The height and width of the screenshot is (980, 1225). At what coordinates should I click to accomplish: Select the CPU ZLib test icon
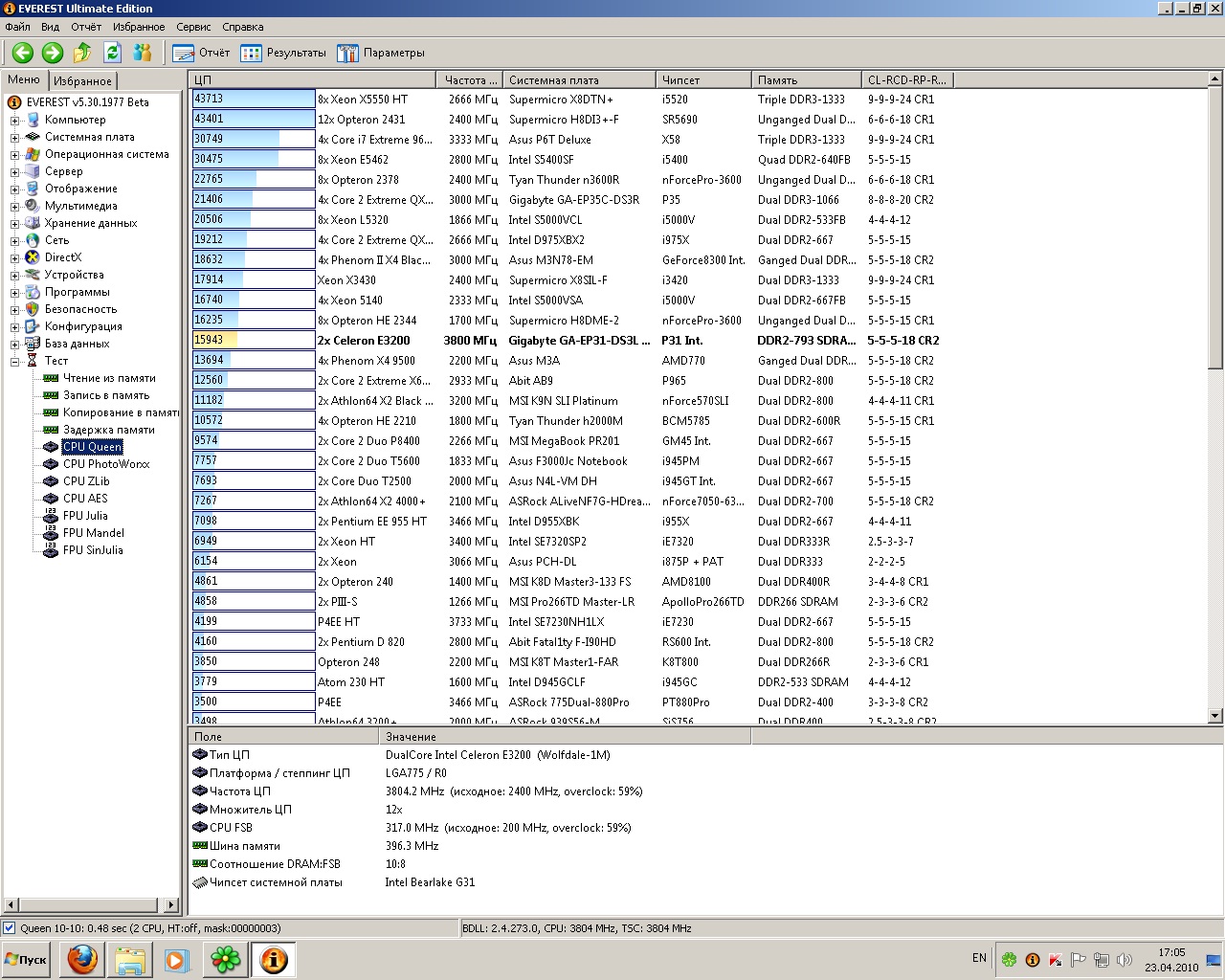(52, 481)
